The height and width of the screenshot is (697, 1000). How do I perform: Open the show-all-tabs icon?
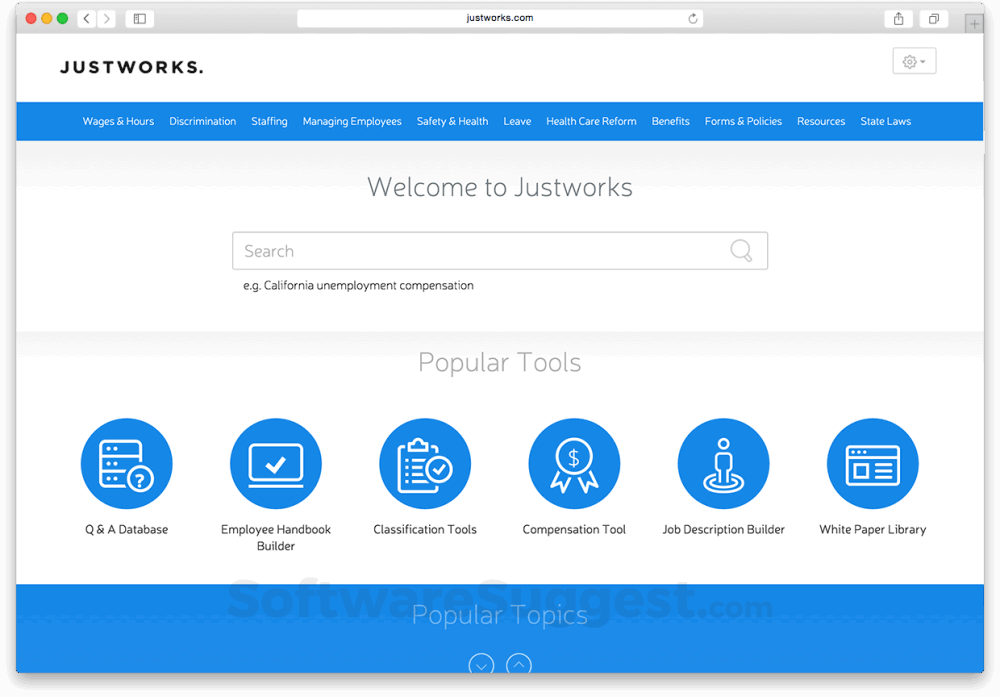pyautogui.click(x=933, y=18)
